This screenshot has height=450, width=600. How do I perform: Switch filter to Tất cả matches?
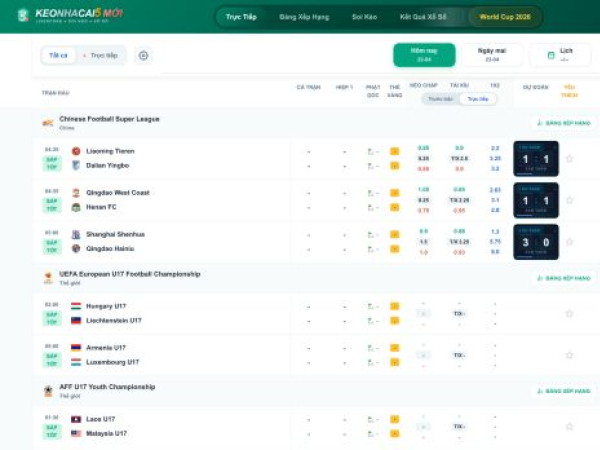tap(57, 56)
